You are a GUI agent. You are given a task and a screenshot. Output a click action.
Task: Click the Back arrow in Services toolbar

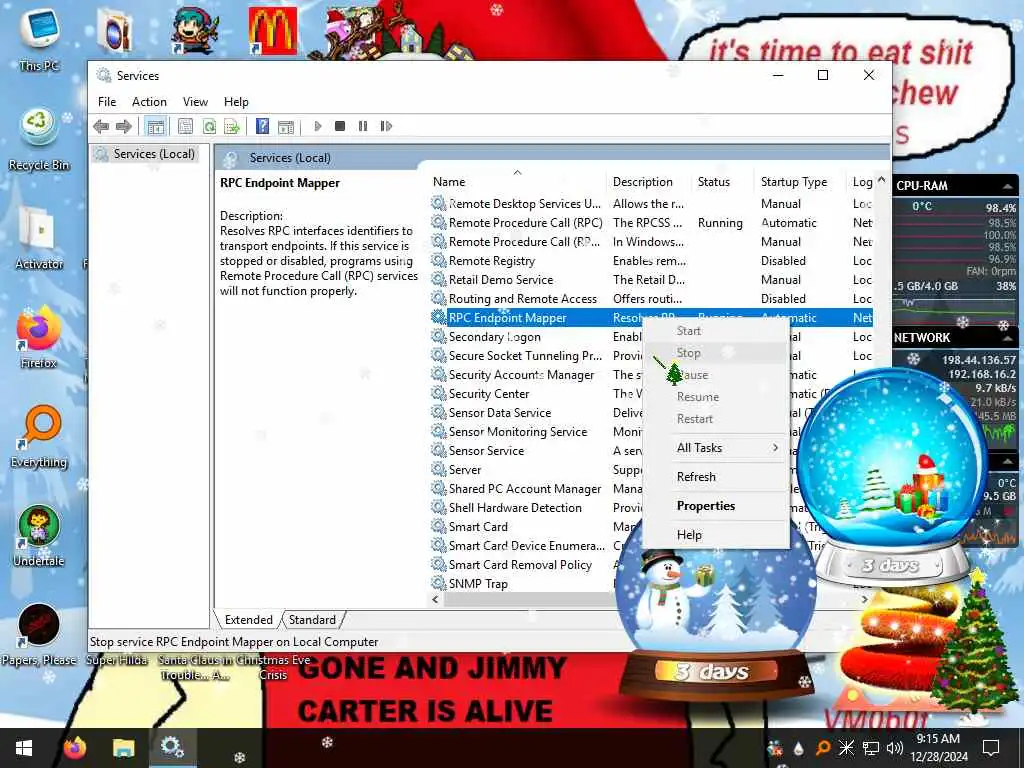click(101, 126)
